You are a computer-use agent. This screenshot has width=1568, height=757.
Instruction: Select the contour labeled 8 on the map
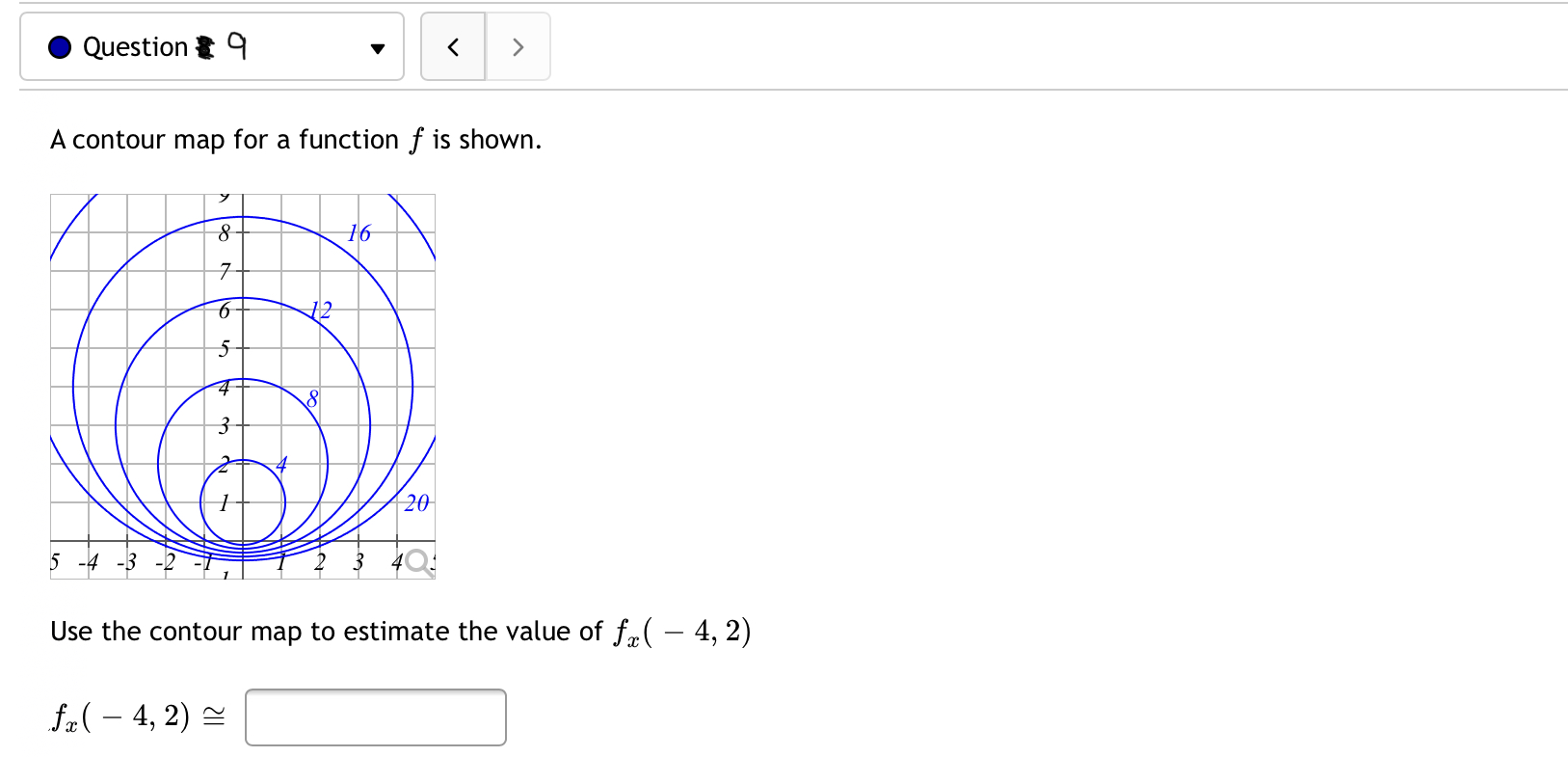coord(311,398)
